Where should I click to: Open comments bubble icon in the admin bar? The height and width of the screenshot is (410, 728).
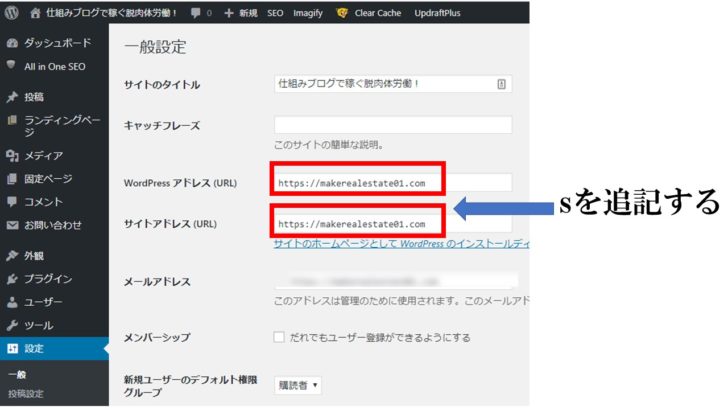[195, 13]
